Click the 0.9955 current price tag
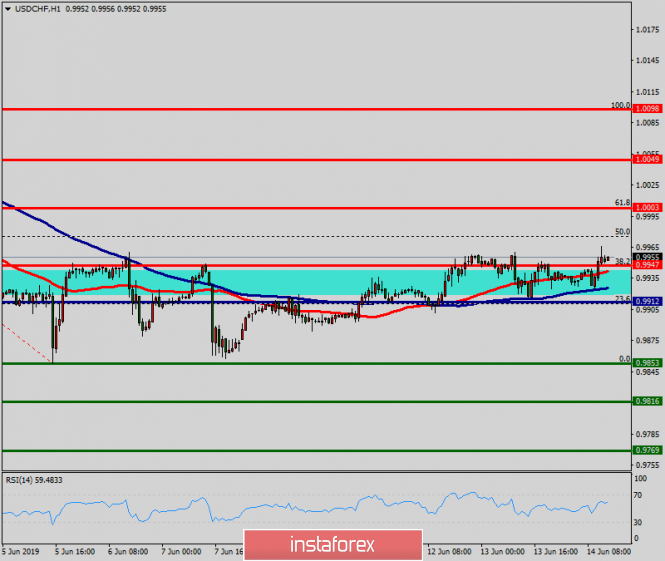The image size is (665, 561). (x=647, y=257)
